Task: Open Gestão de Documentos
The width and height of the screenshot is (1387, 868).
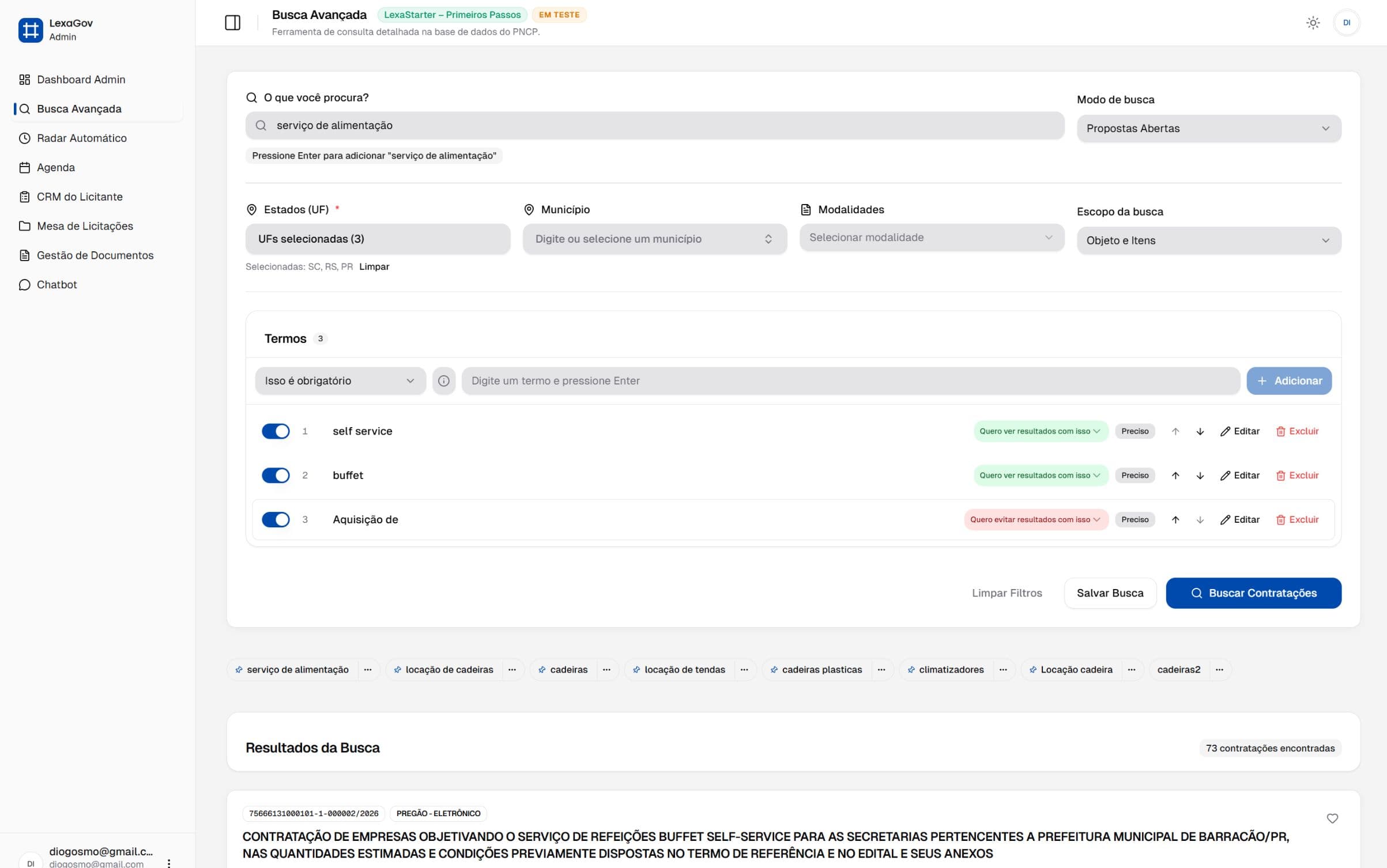Action: click(x=95, y=255)
